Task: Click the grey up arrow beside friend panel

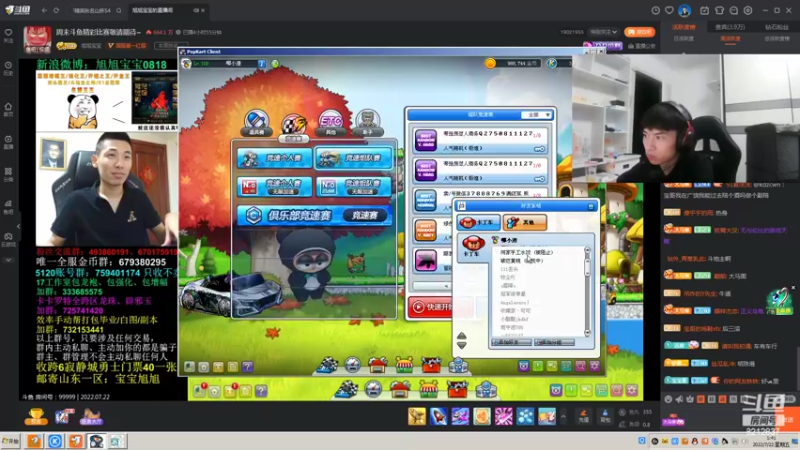Action: tap(462, 336)
